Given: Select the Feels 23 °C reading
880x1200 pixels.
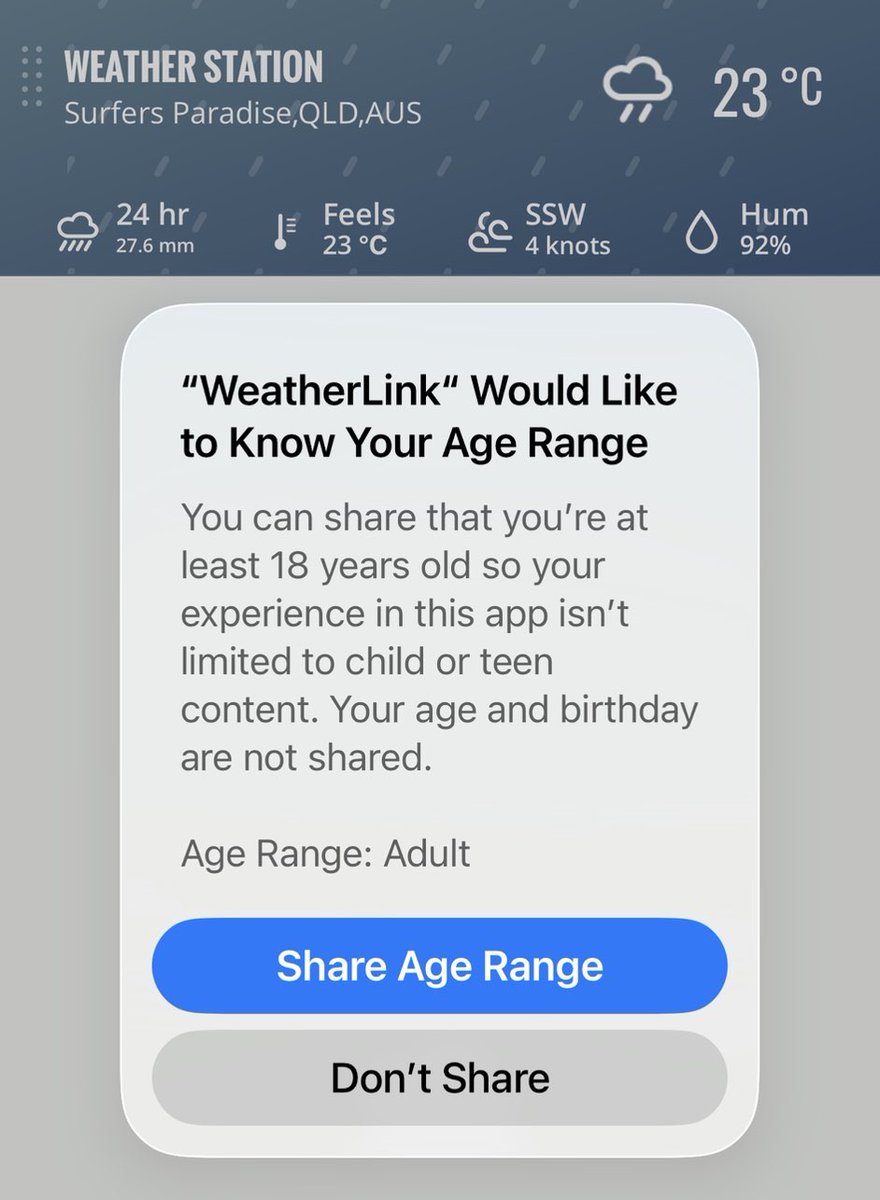Looking at the screenshot, I should click(358, 230).
